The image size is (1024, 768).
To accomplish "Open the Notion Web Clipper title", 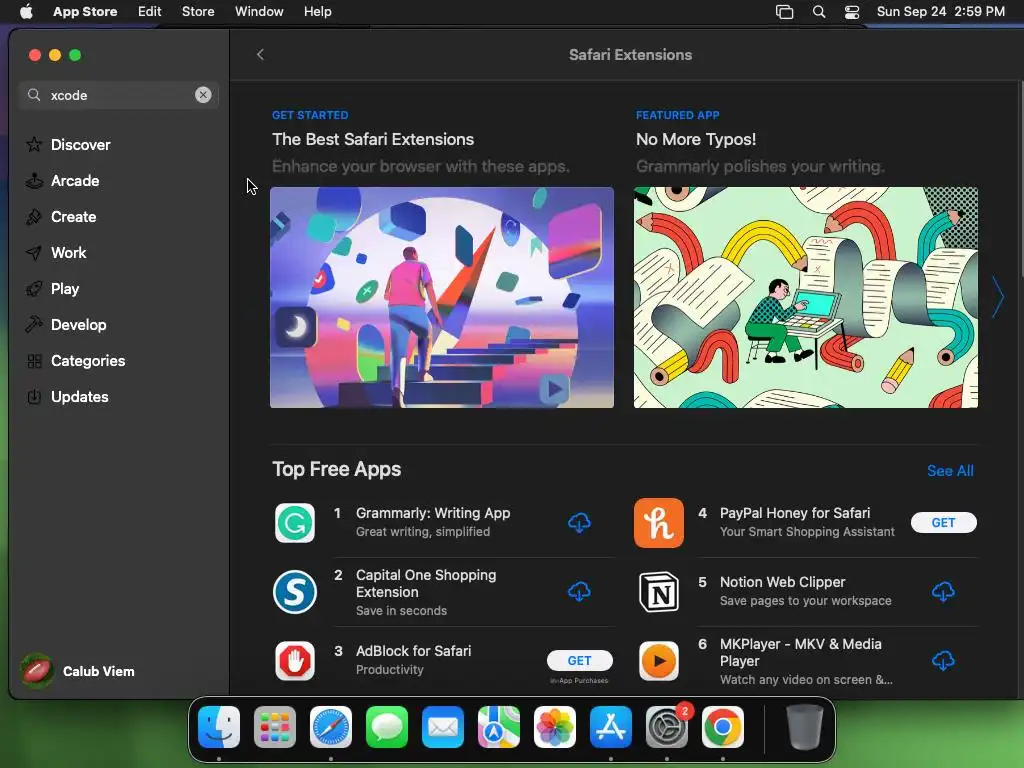I will tap(782, 582).
